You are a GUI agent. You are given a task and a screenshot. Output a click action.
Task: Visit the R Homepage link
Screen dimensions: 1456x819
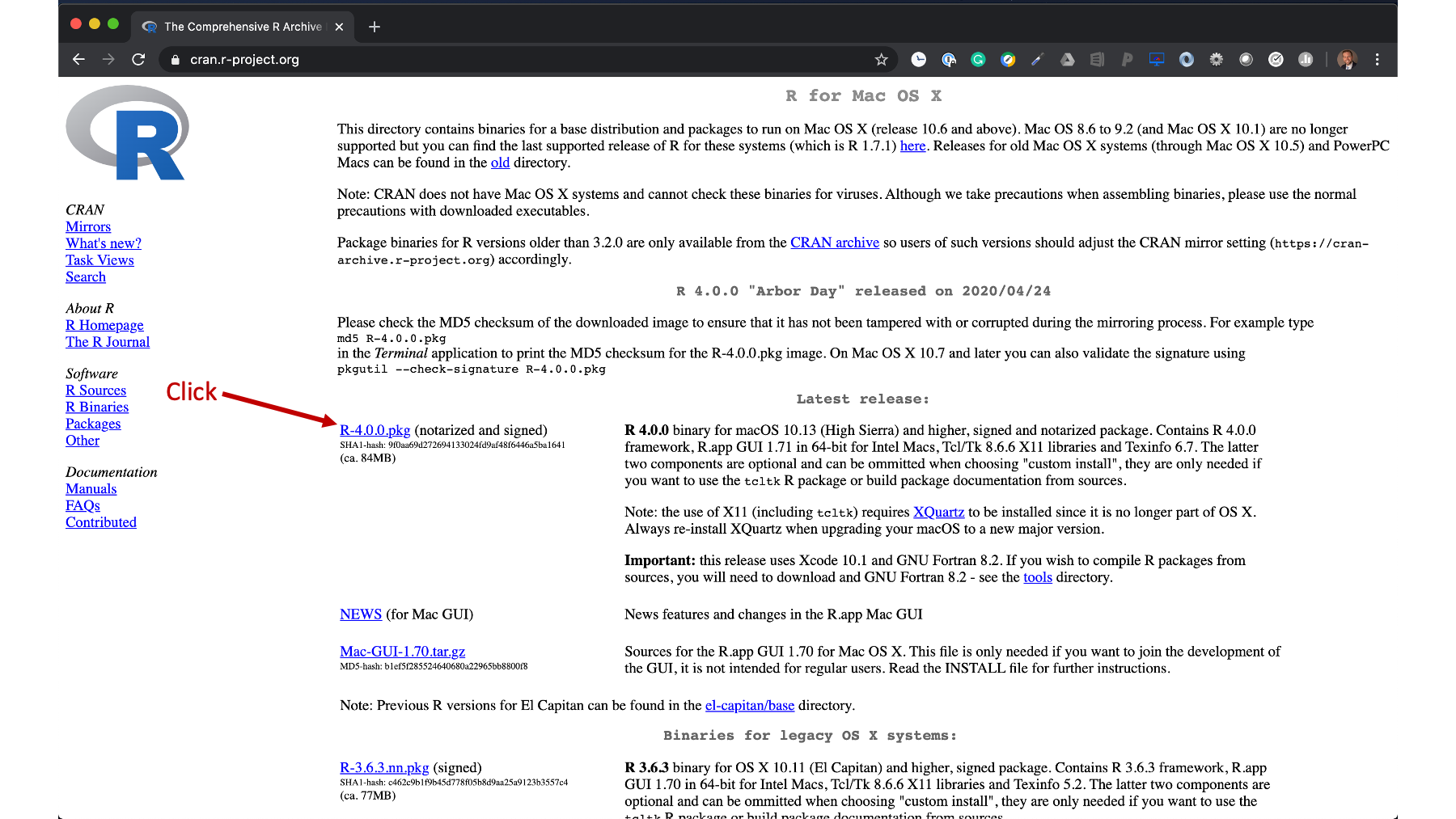[104, 325]
